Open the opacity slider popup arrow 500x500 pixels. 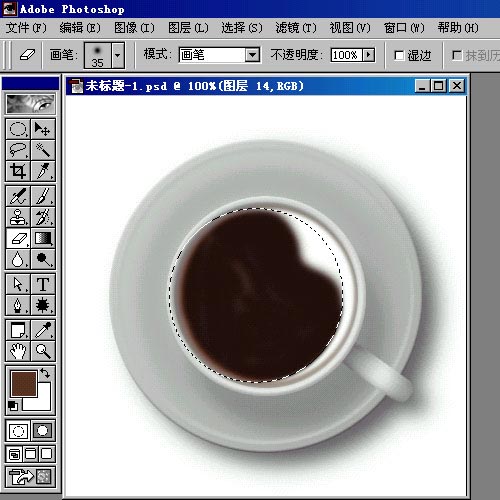(368, 55)
